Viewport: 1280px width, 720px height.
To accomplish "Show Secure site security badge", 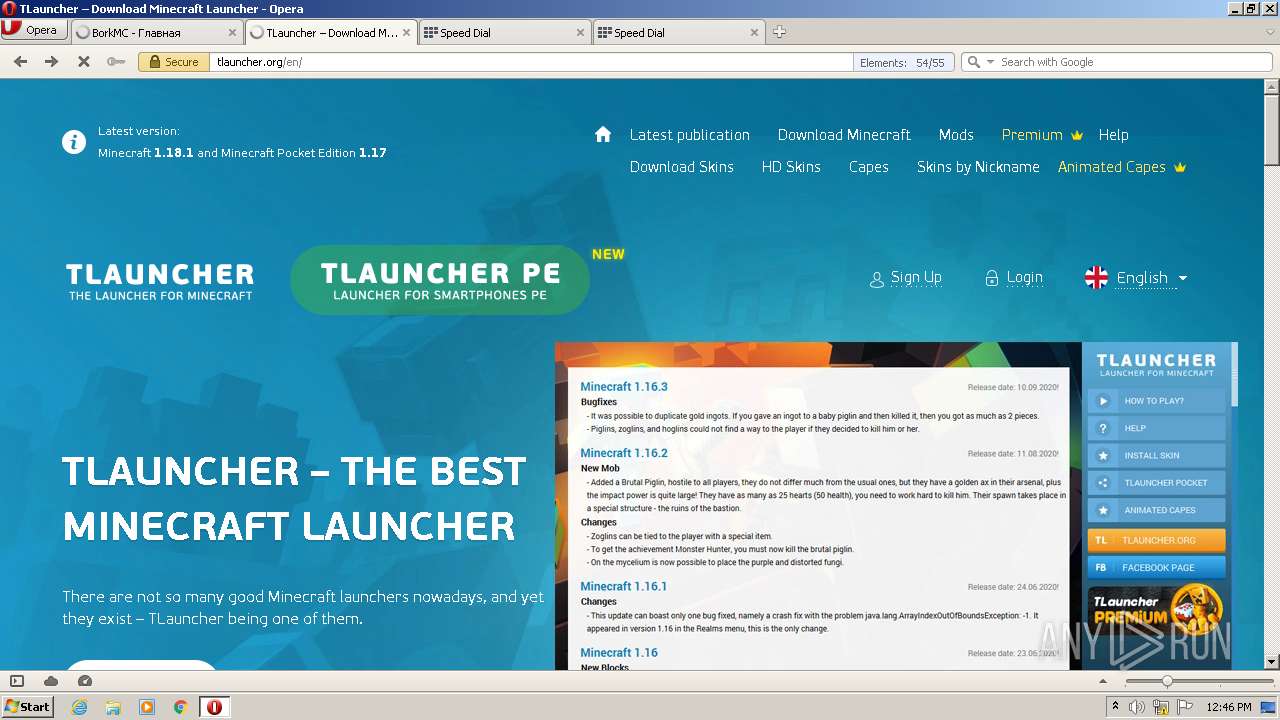I will tap(174, 62).
